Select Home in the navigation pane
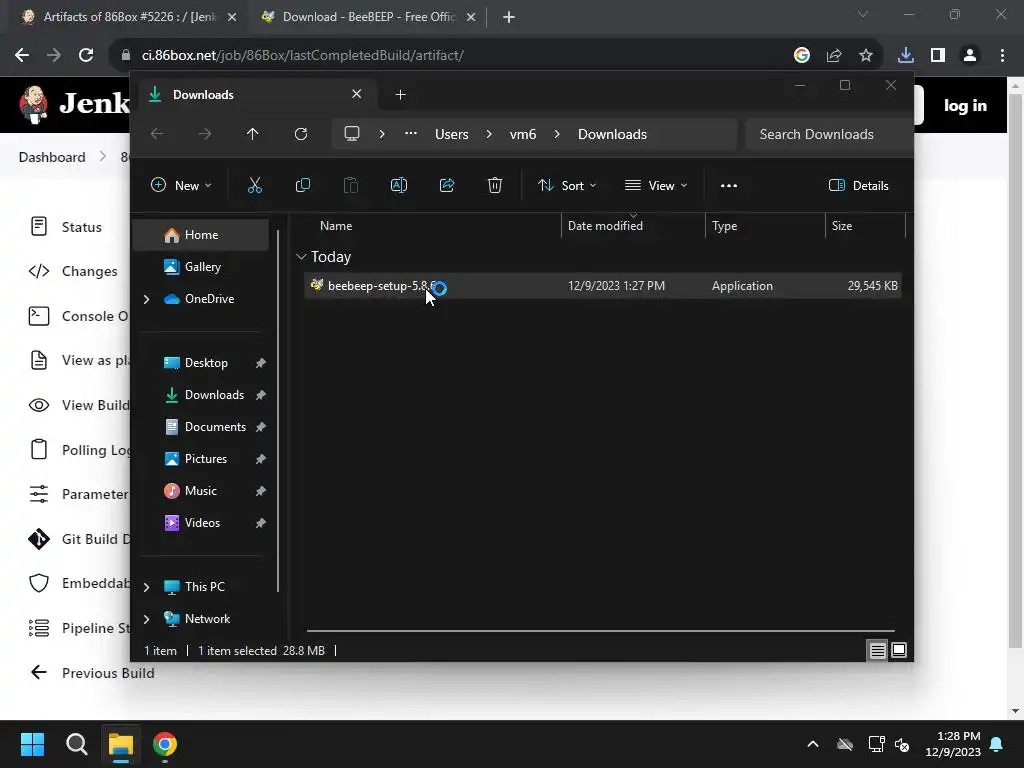The width and height of the screenshot is (1024, 768). (x=201, y=235)
